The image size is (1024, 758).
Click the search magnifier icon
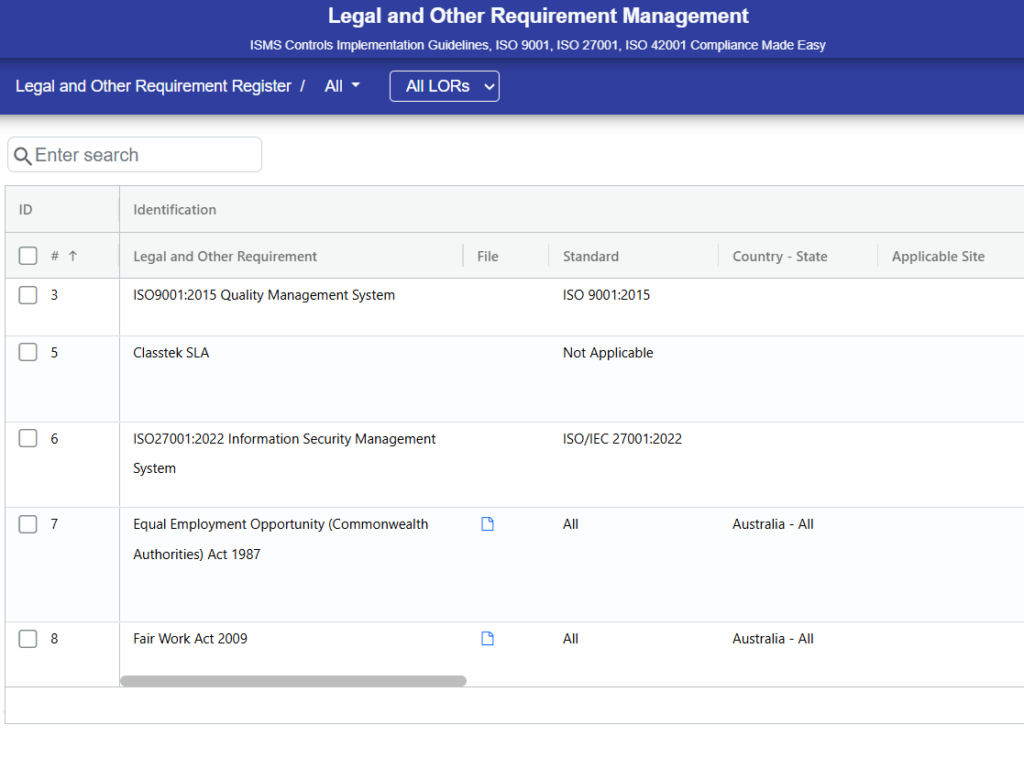(22, 156)
